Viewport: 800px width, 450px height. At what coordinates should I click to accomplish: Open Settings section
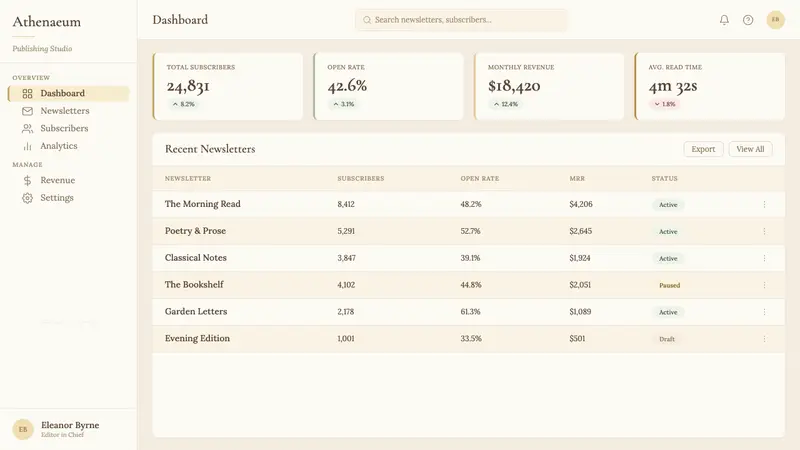(69, 198)
